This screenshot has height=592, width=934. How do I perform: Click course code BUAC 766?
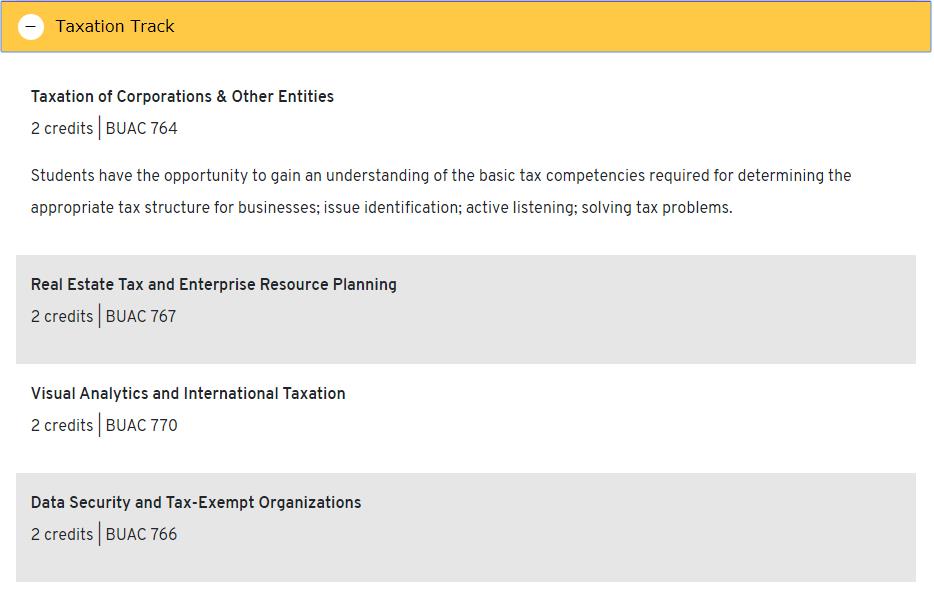[x=141, y=535]
